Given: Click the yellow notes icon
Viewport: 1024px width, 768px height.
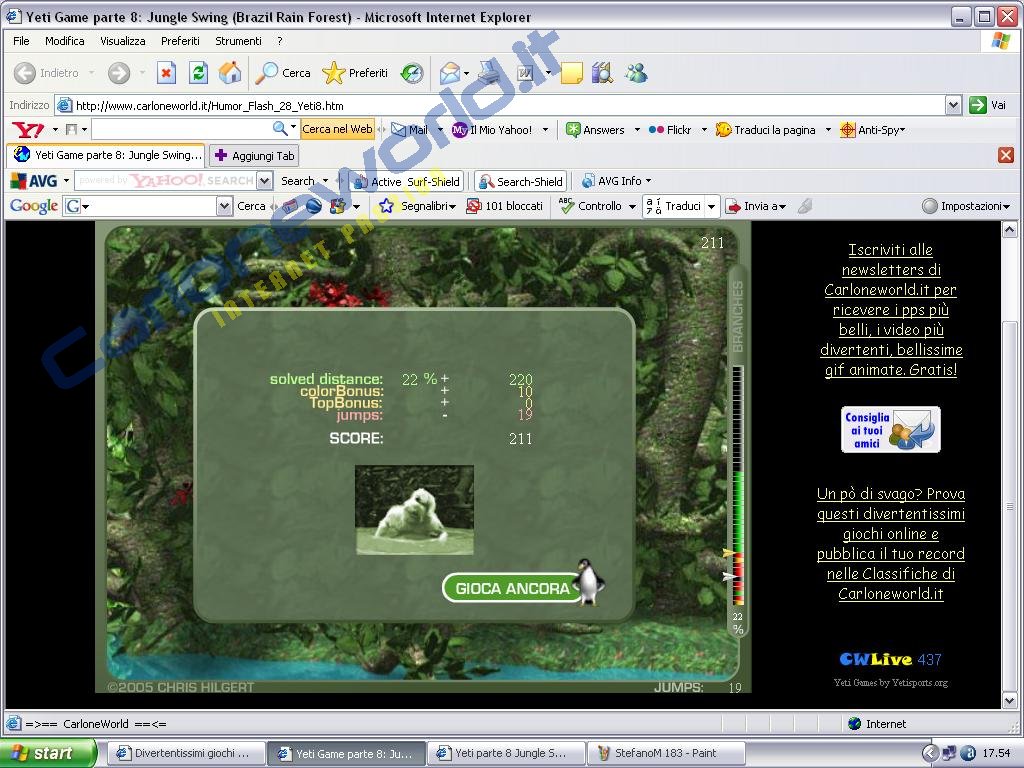Looking at the screenshot, I should (571, 73).
